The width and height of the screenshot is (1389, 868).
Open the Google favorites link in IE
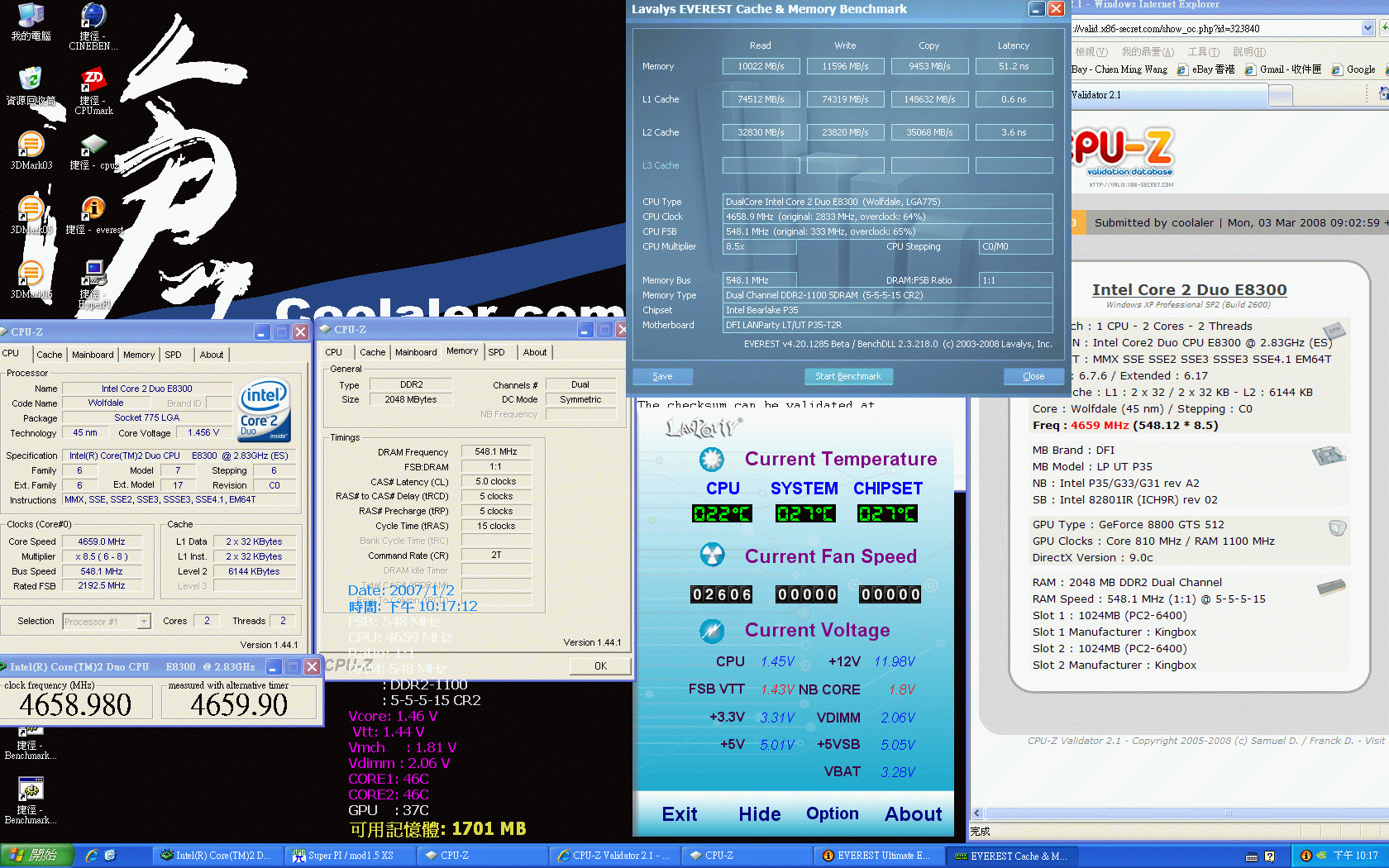click(1353, 69)
